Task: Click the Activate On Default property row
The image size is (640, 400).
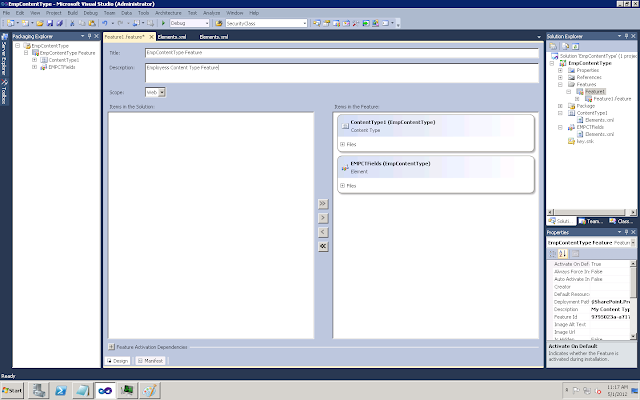Action: pyautogui.click(x=589, y=264)
